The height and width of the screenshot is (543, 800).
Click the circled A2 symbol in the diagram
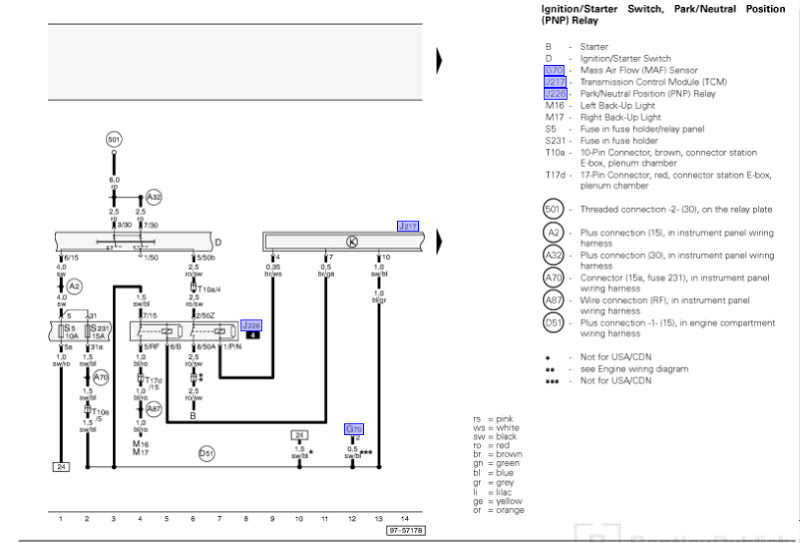(x=74, y=286)
